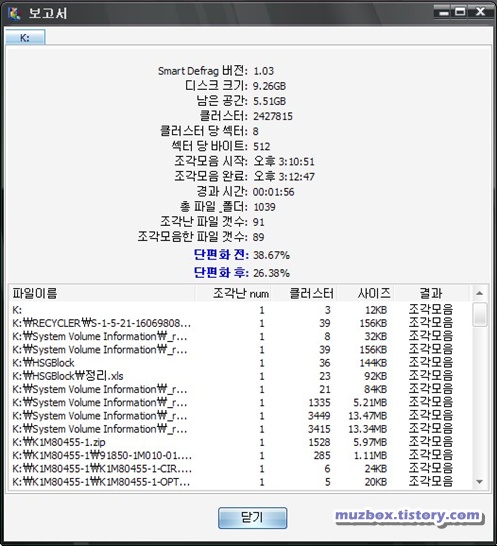Image resolution: width=497 pixels, height=546 pixels.
Task: Click the file list scrollbar thumb
Action: click(480, 314)
